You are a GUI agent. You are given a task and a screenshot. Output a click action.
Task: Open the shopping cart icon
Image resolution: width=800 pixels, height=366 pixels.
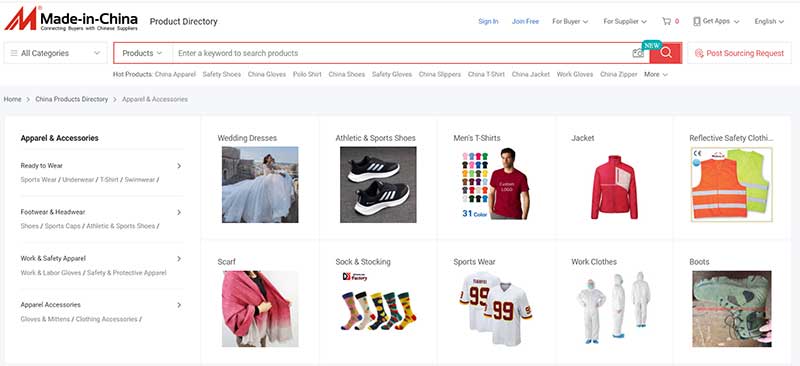(666, 21)
